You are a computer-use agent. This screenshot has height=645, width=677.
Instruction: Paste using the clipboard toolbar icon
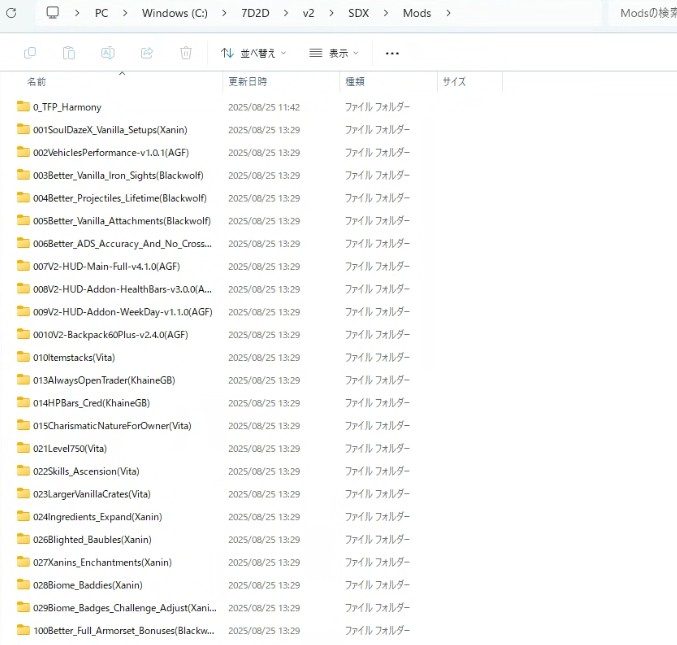[x=69, y=53]
